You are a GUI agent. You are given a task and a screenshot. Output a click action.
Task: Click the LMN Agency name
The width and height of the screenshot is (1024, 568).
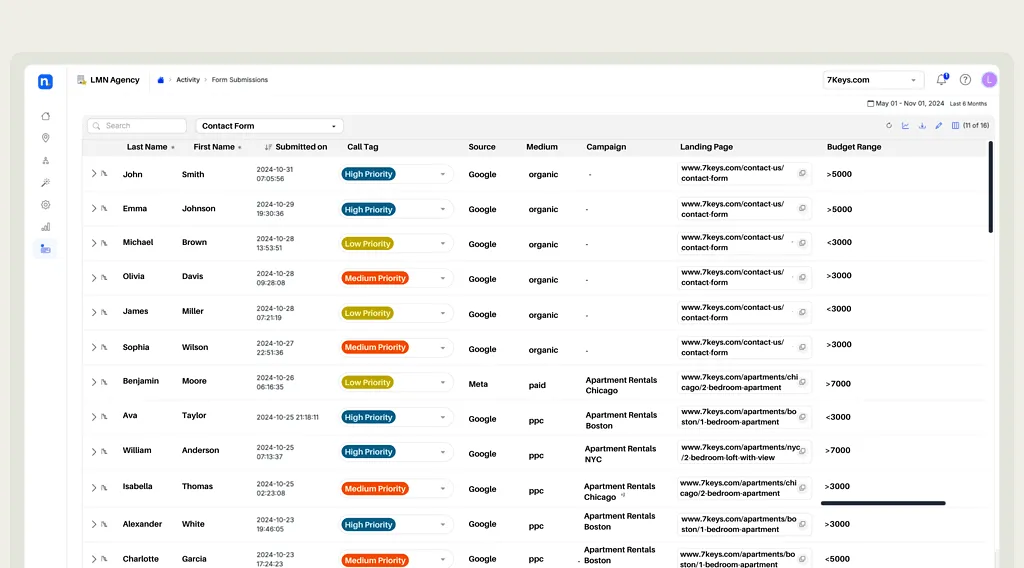pyautogui.click(x=115, y=80)
